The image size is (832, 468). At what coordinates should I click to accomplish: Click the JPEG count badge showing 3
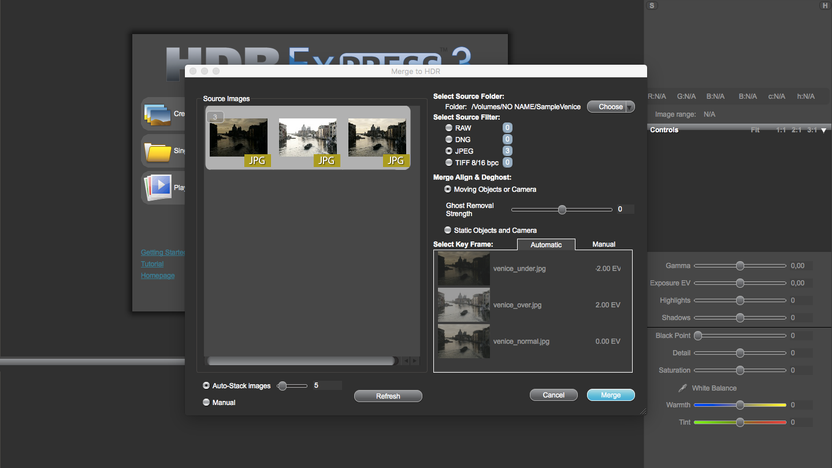click(507, 151)
